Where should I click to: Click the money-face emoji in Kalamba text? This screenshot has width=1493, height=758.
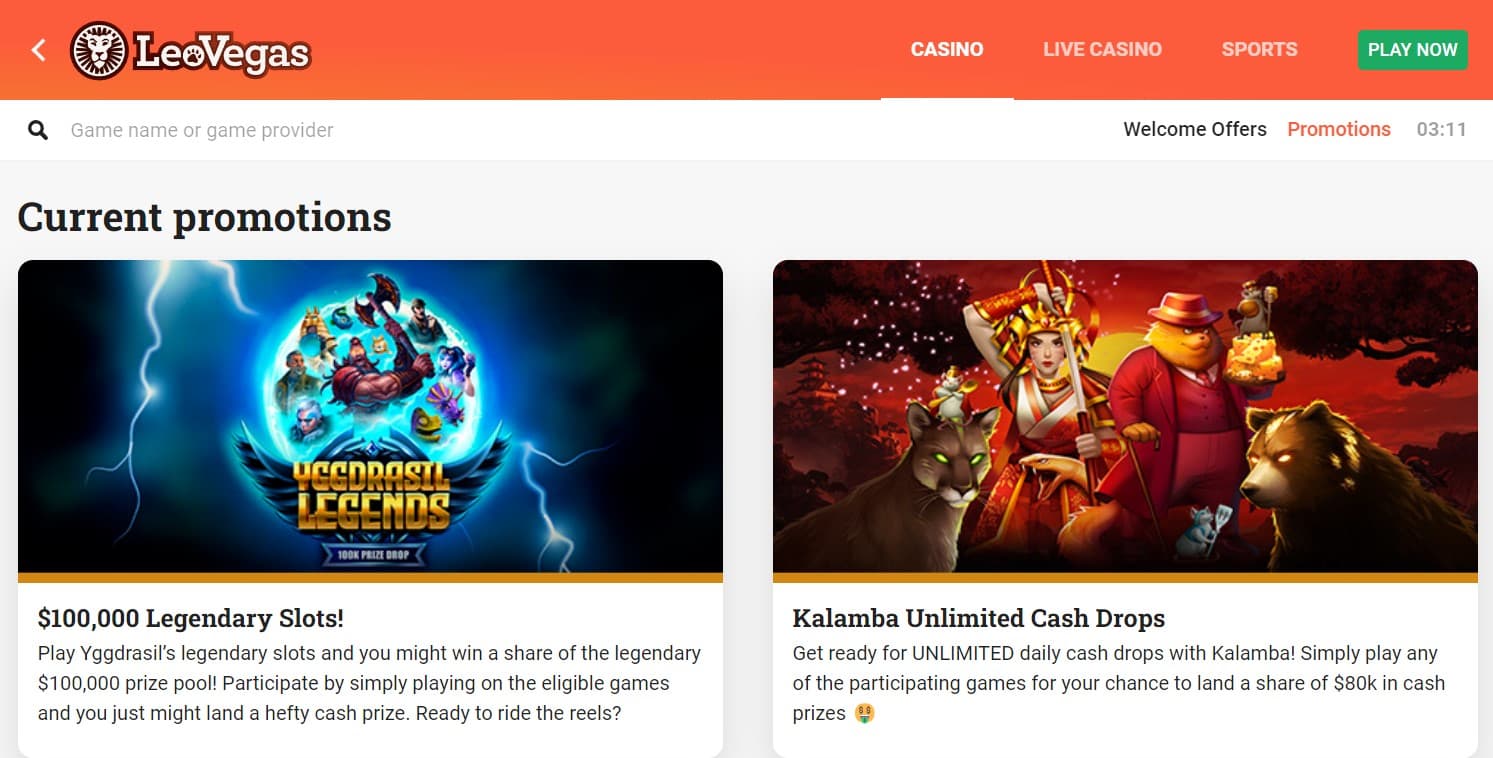point(864,715)
